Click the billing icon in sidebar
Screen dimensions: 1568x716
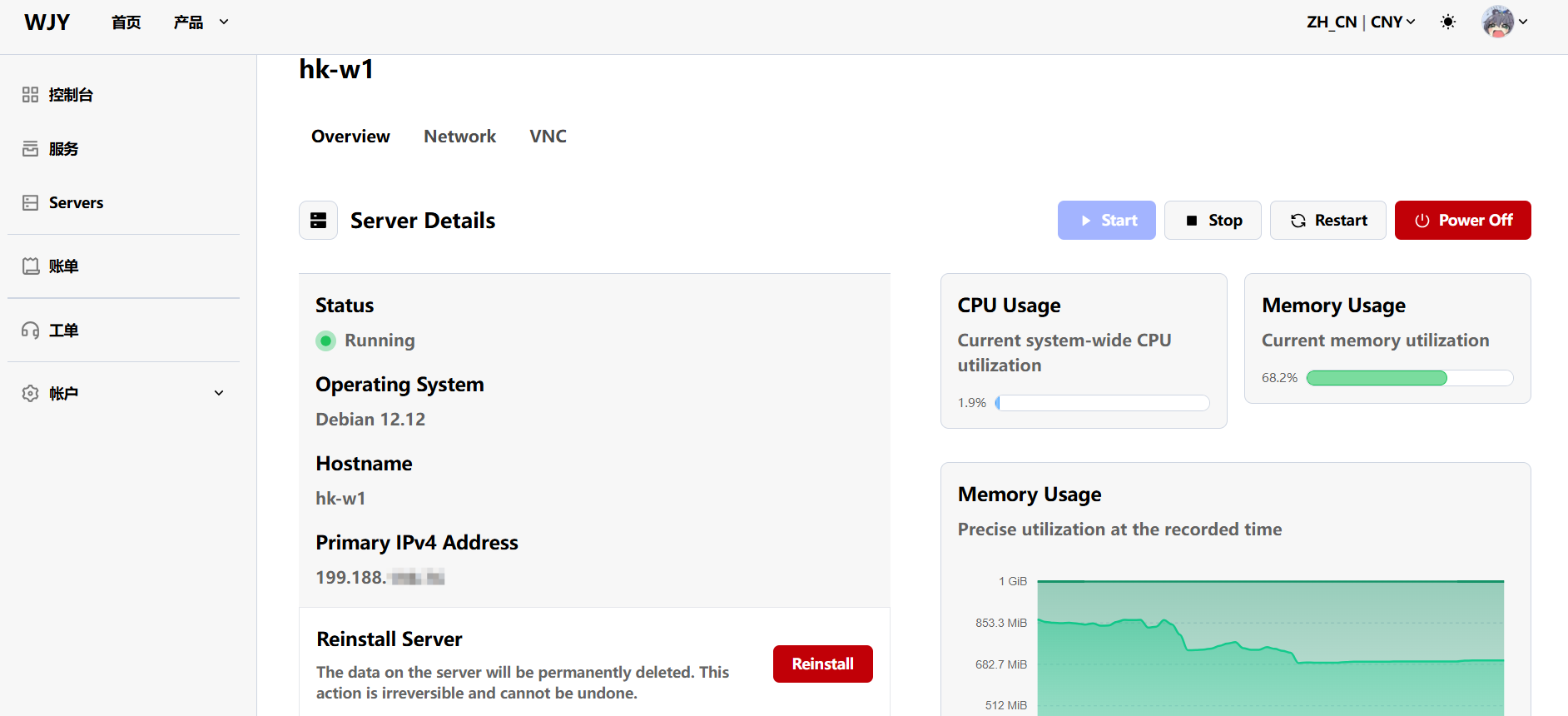click(31, 266)
